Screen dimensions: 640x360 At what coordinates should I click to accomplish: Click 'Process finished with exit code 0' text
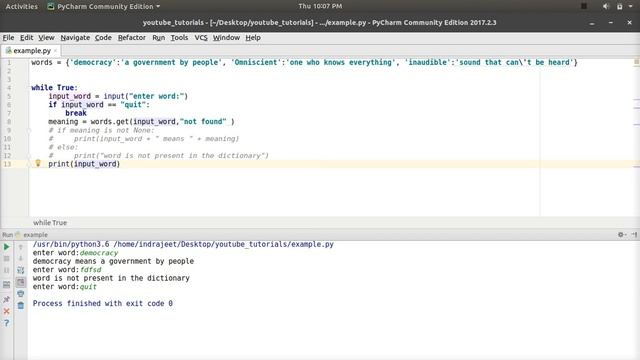point(102,303)
